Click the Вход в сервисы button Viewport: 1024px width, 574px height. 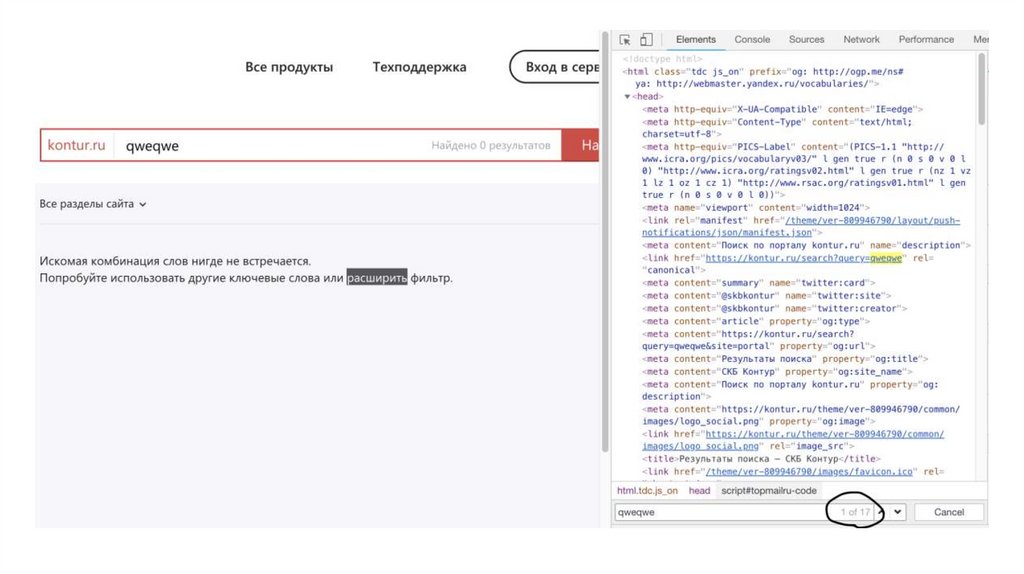pos(555,67)
